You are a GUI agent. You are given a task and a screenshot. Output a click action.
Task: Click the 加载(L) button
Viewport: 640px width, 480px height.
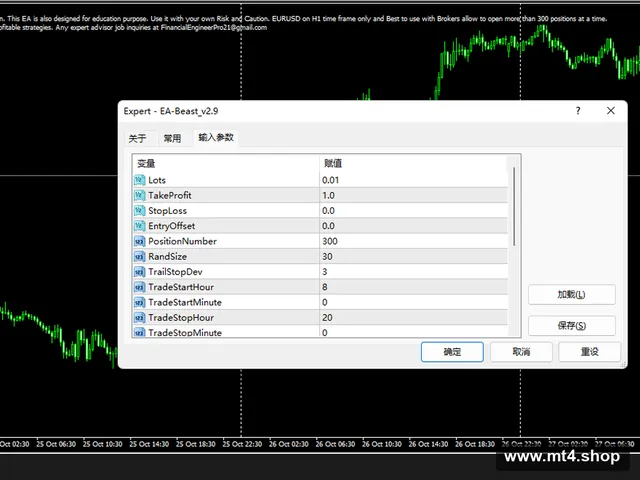[571, 294]
